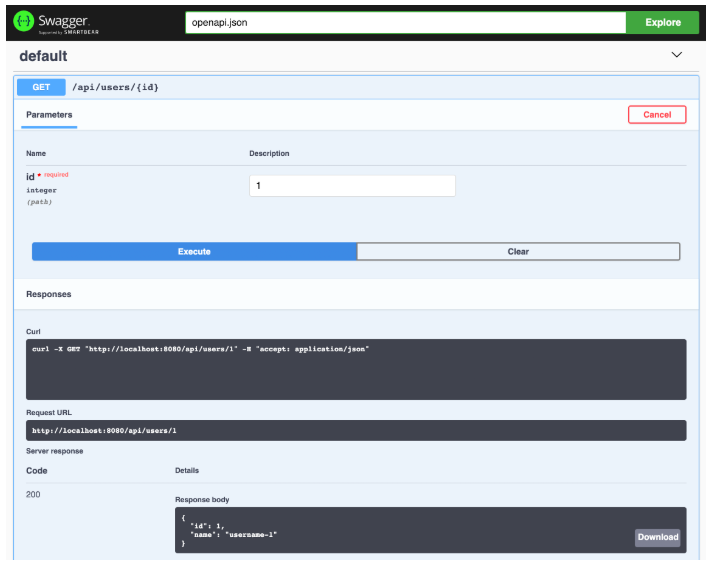Viewport: 718px width, 573px height.
Task: Click the default tag heading
Action: click(43, 56)
